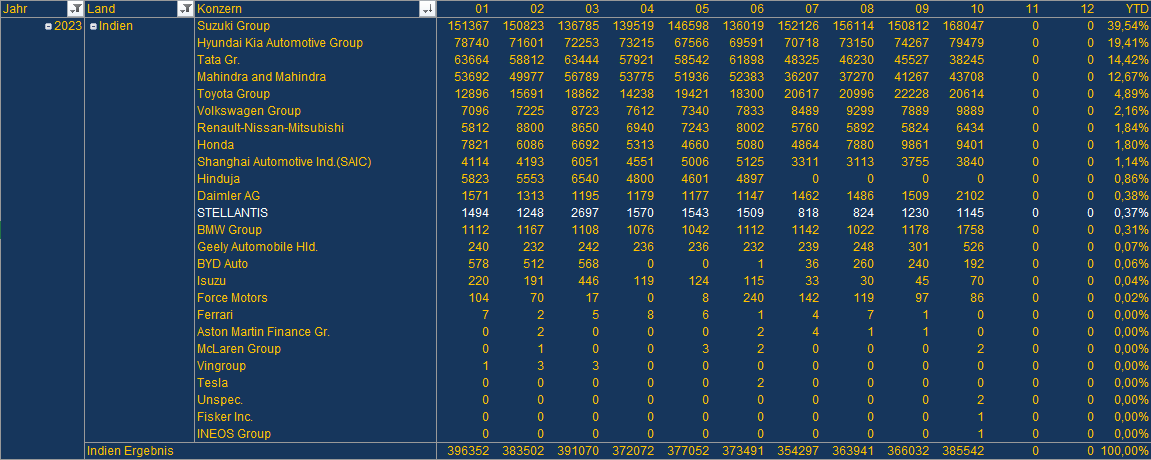Select the Fisker Inc. label
Screen dimensions: 1151x460
coord(225,417)
